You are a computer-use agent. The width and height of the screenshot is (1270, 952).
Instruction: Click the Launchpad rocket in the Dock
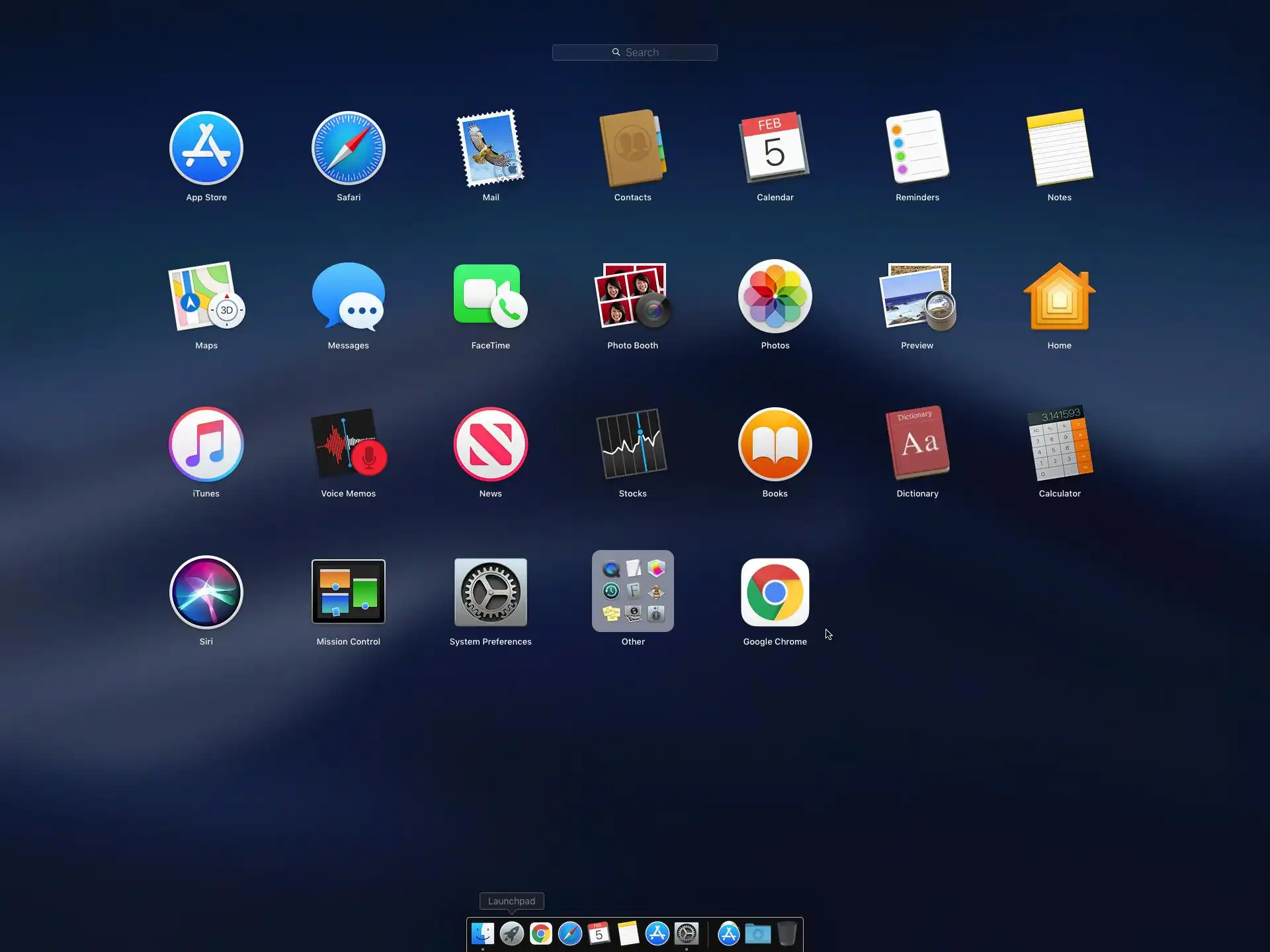(x=511, y=933)
